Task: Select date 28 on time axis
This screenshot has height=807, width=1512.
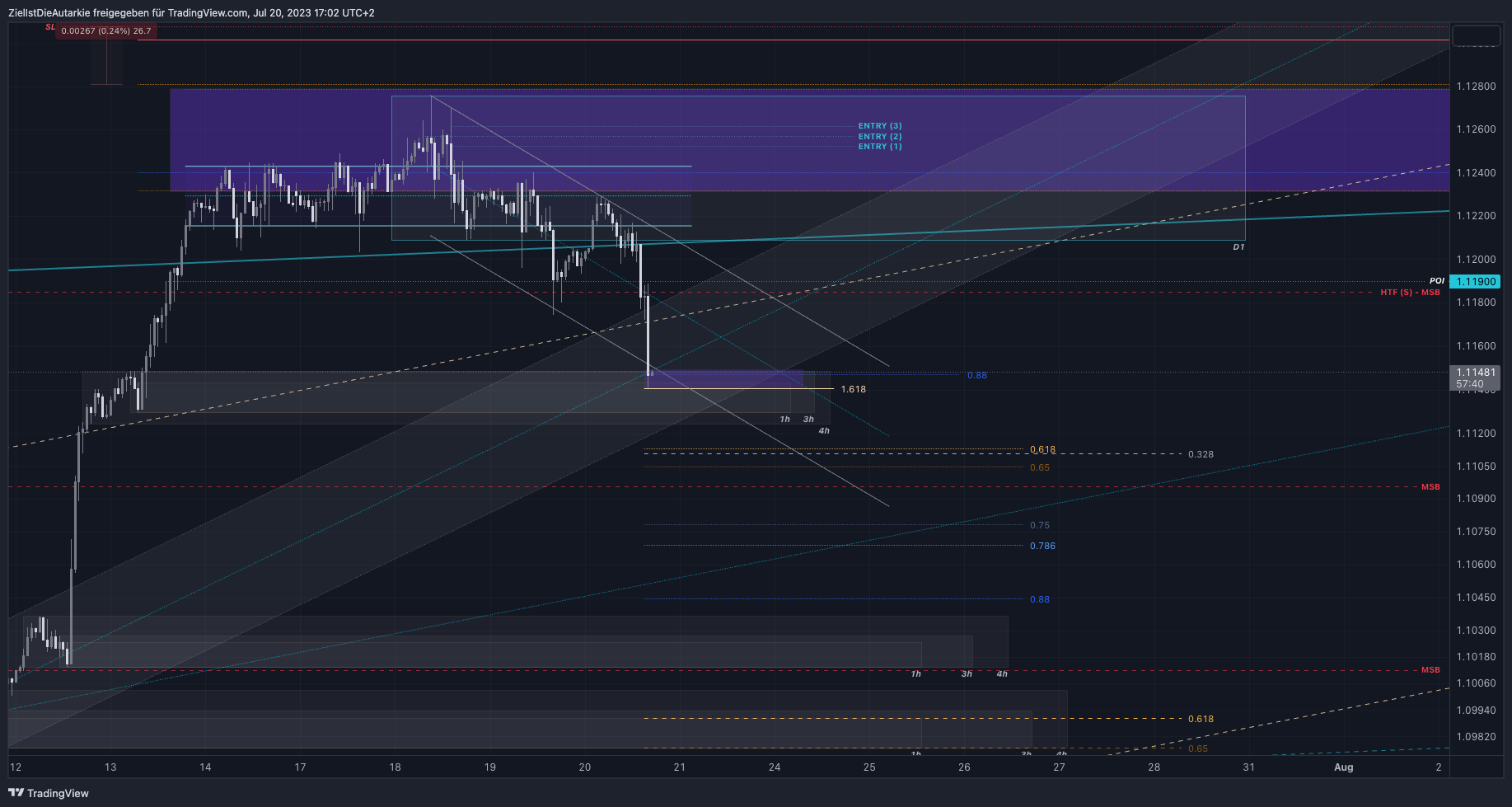Action: (1154, 767)
